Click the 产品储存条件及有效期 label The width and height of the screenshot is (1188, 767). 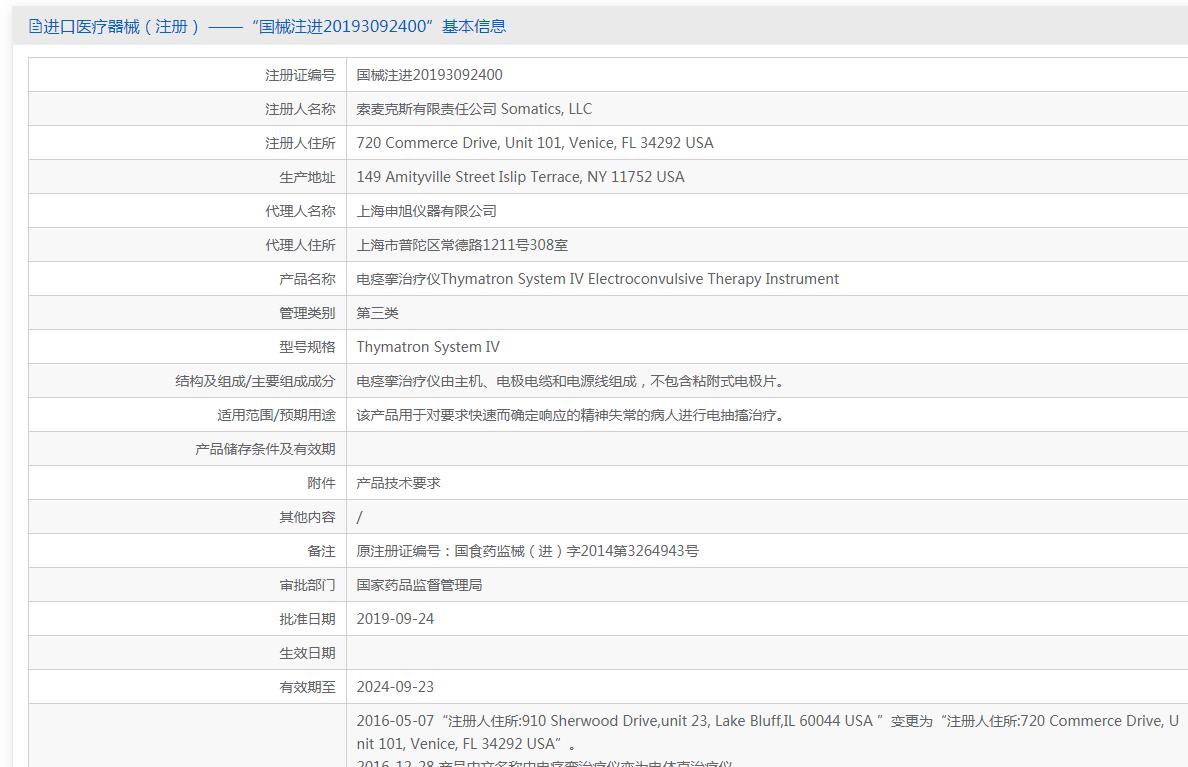point(265,450)
